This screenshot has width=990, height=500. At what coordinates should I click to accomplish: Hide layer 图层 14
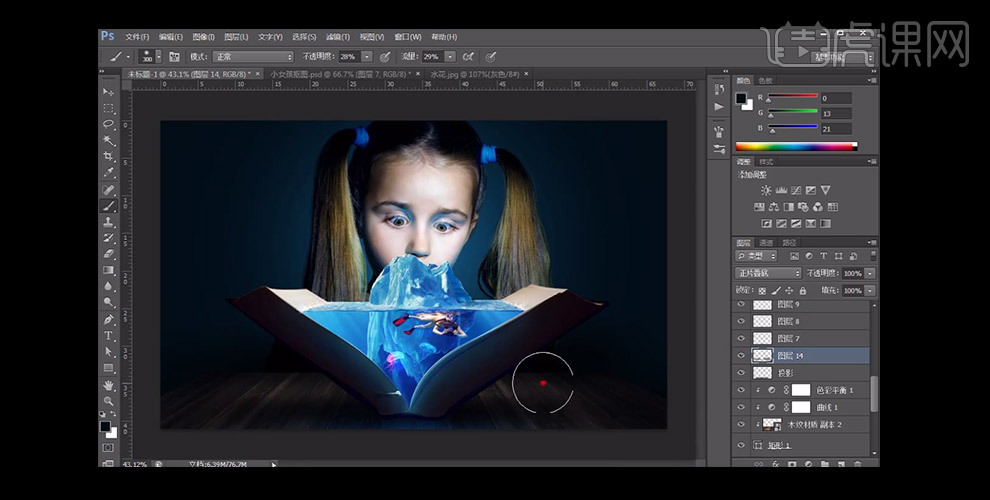click(x=741, y=355)
